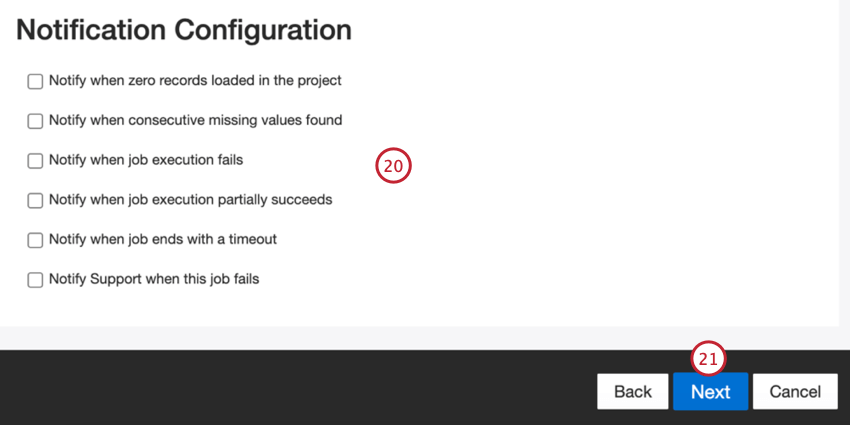
Task: Click the 'Notify when job execution partially succeeds' text
Action: [190, 199]
